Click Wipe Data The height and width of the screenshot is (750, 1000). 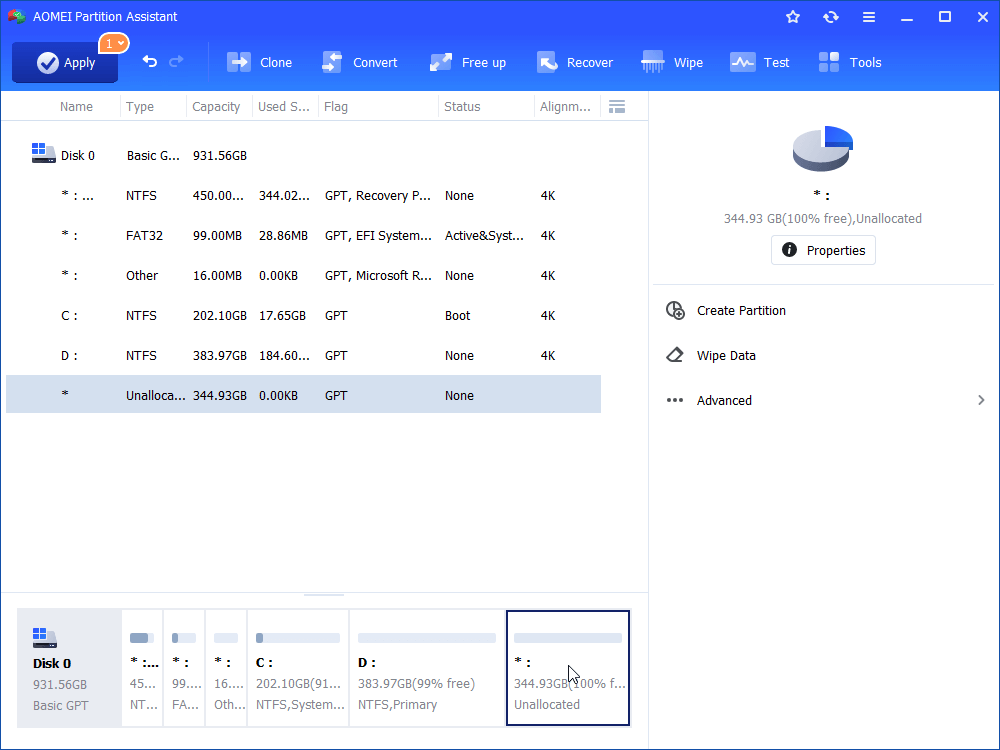(x=726, y=355)
